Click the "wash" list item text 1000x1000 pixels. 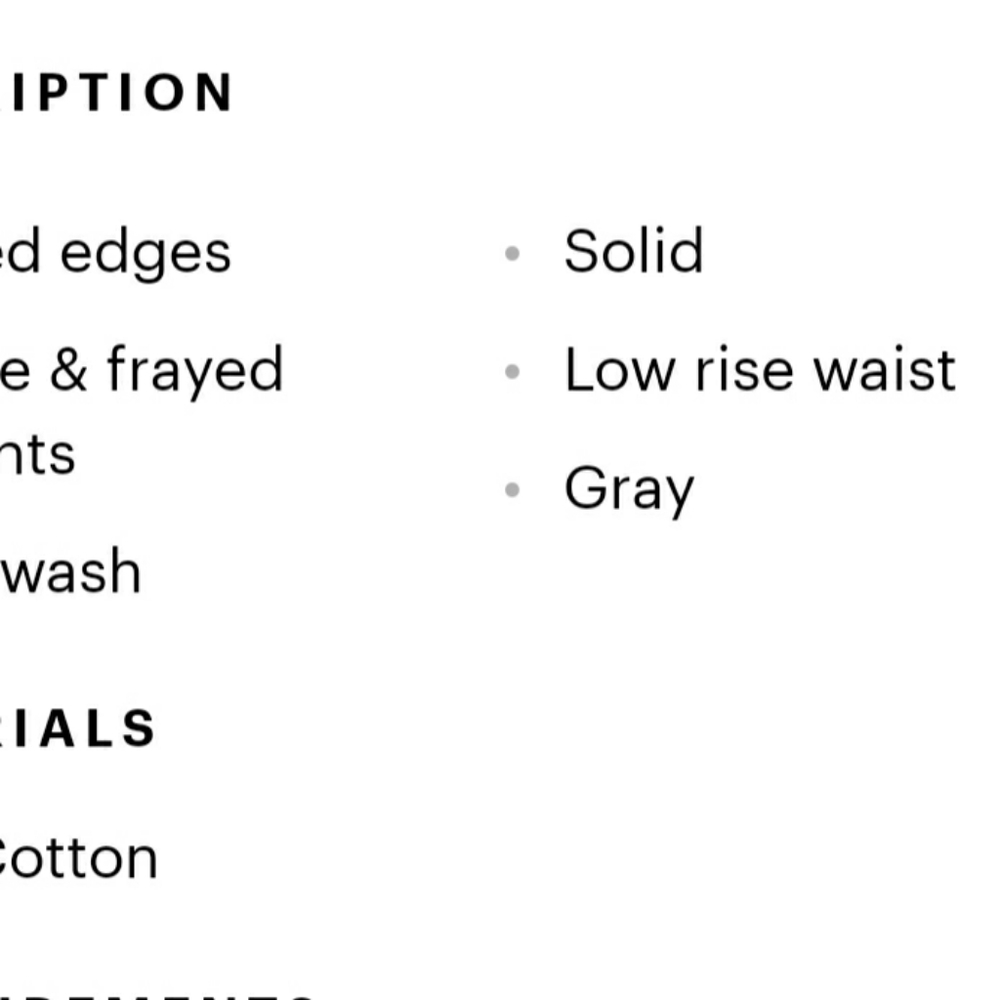coord(70,573)
